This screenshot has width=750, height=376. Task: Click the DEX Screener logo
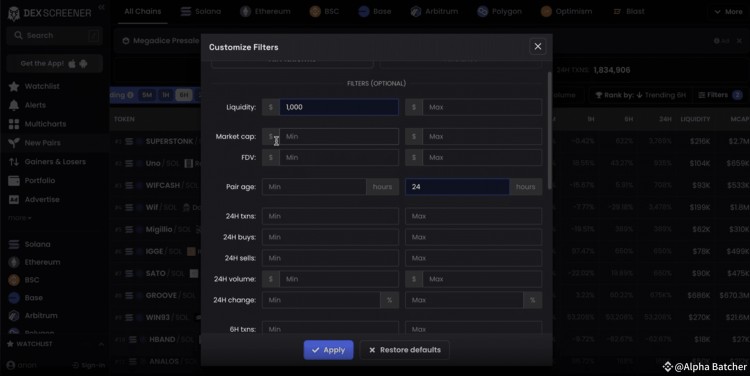[49, 13]
